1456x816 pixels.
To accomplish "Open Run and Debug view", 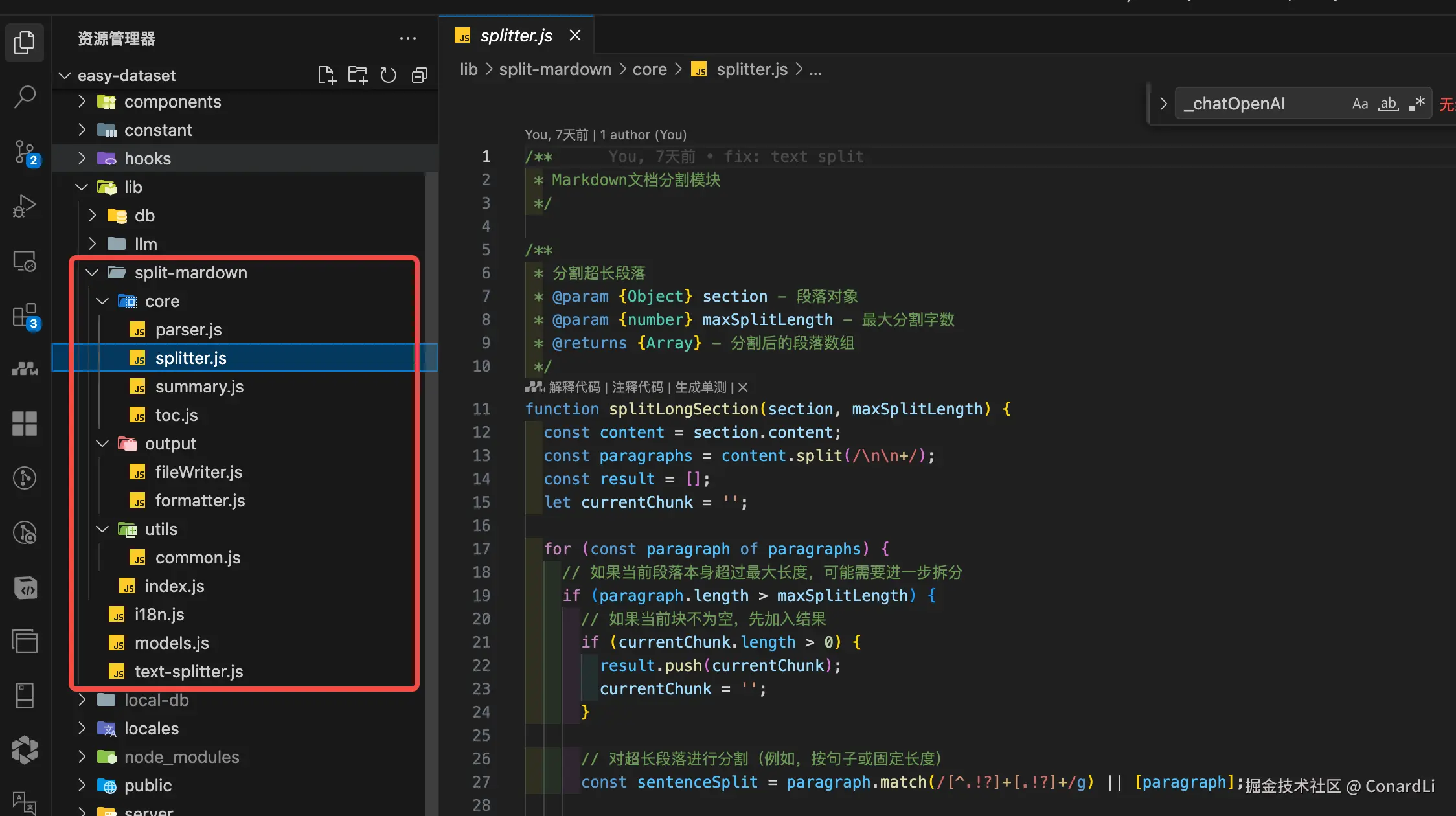I will [x=25, y=206].
